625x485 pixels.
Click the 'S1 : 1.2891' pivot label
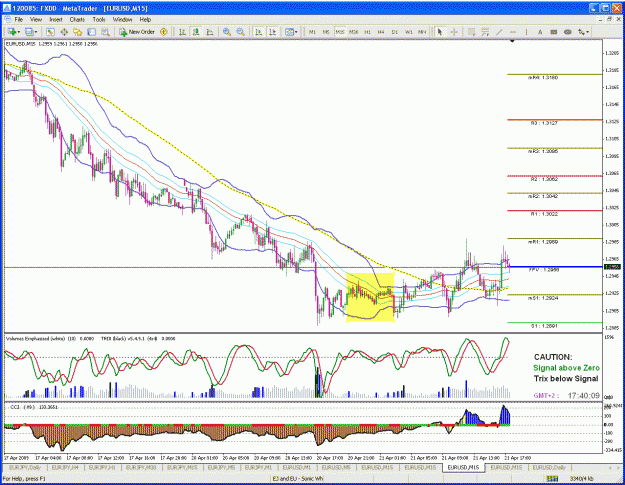click(x=544, y=326)
